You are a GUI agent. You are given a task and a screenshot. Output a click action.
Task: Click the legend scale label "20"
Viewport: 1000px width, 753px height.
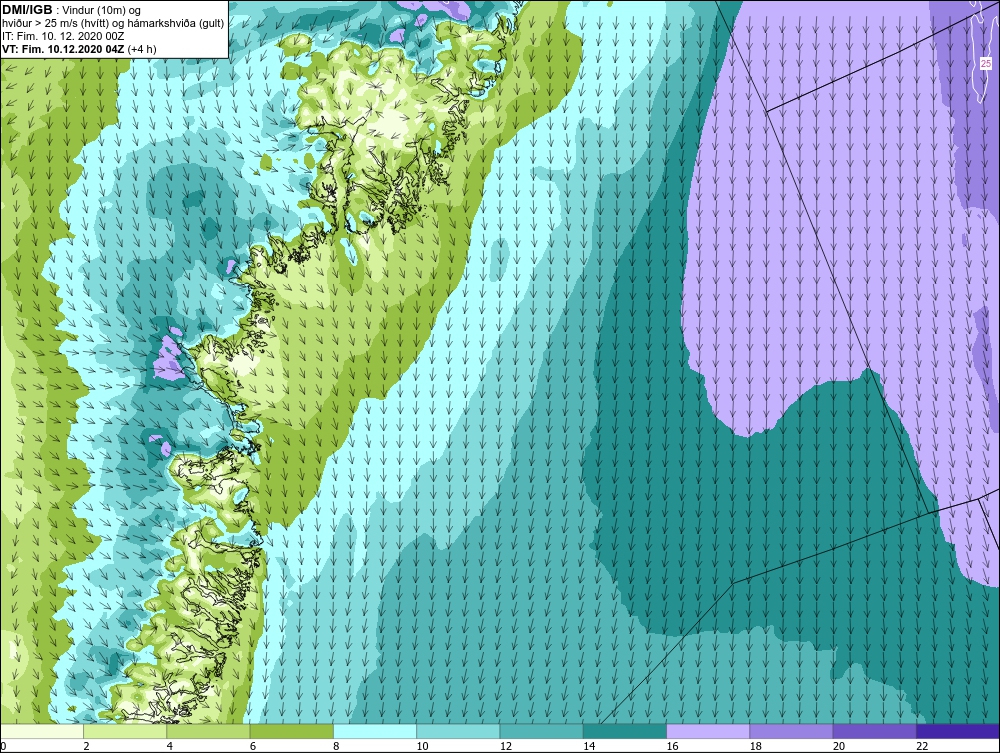coord(839,747)
